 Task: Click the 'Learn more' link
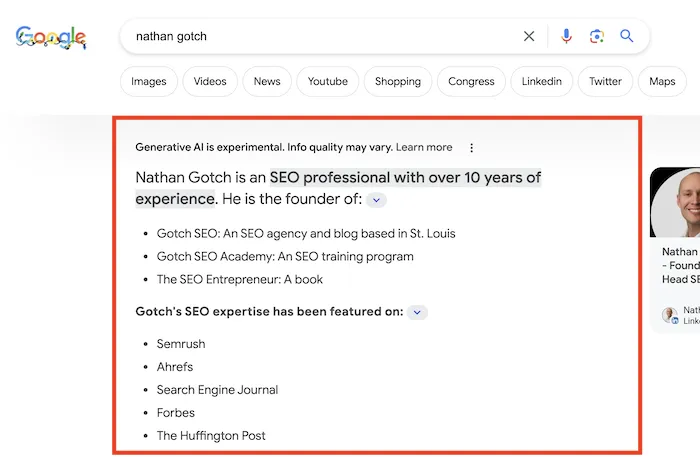click(424, 148)
